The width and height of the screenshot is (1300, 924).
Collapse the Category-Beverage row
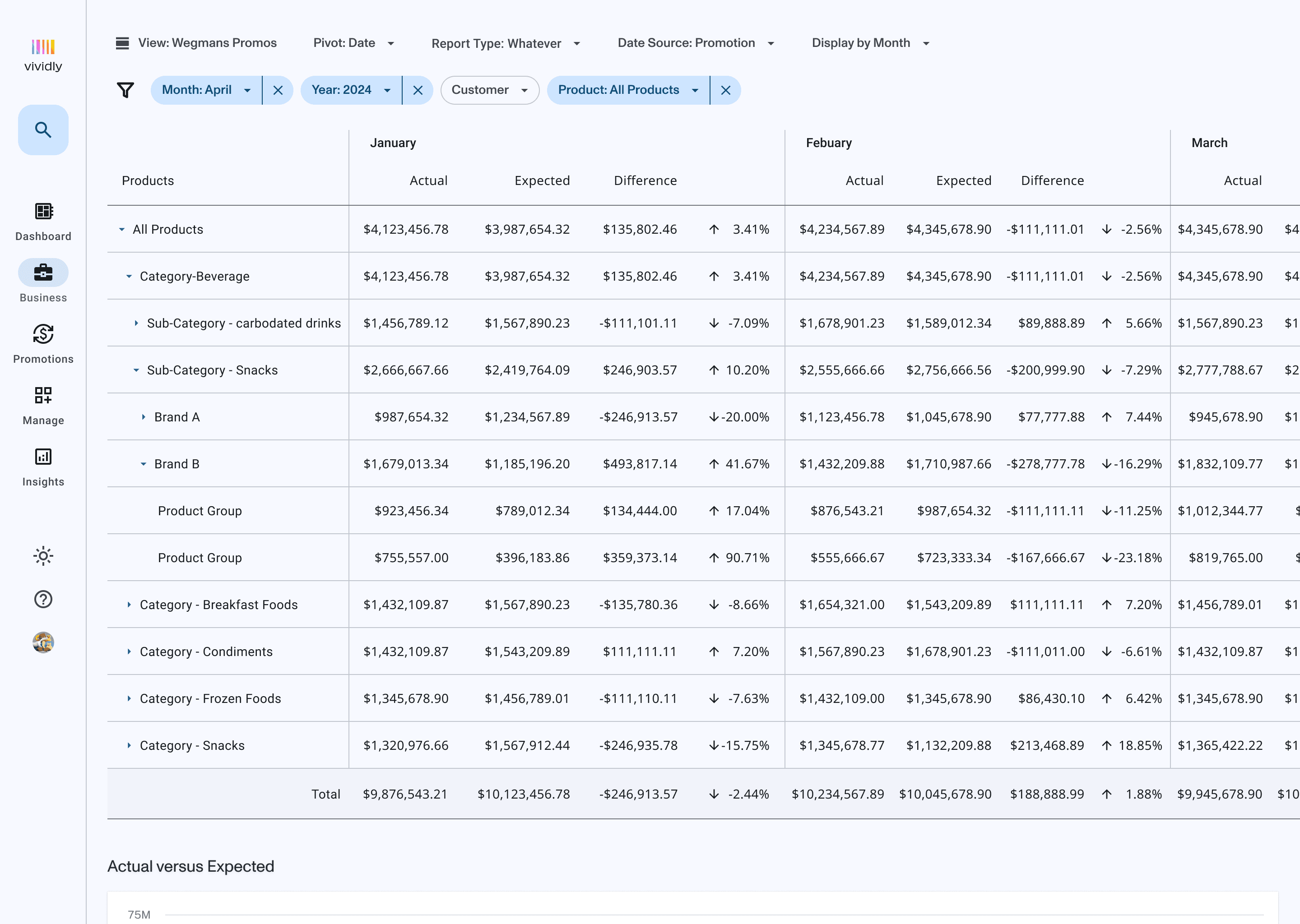[129, 277]
